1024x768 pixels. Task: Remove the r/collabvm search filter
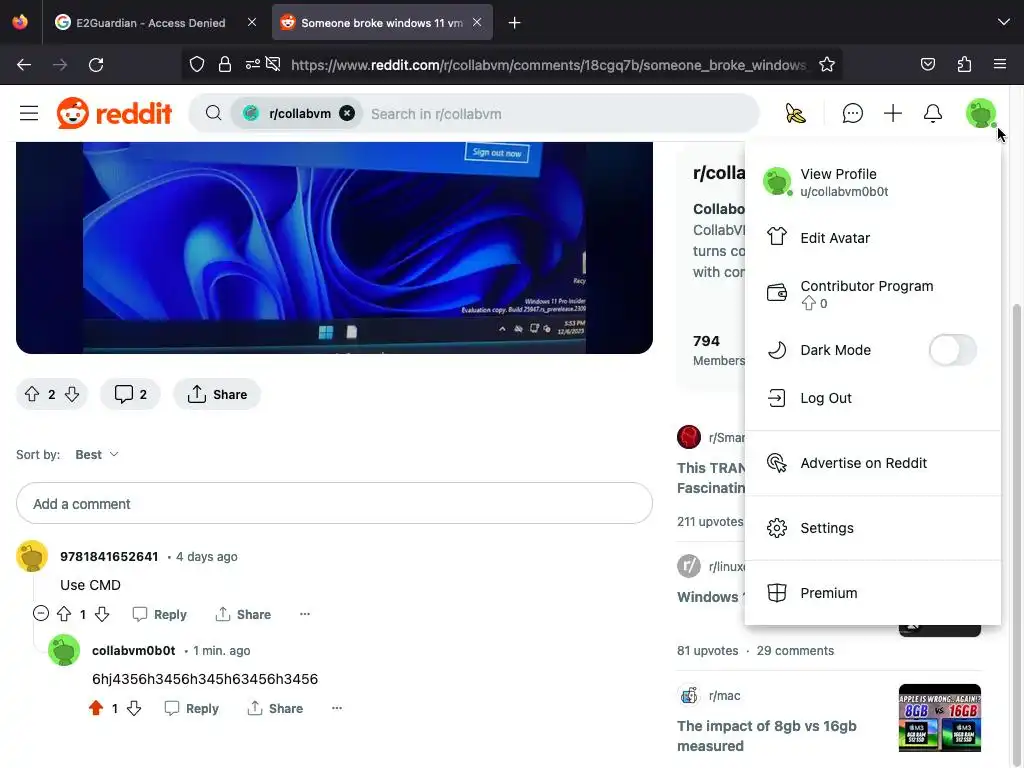(x=347, y=114)
